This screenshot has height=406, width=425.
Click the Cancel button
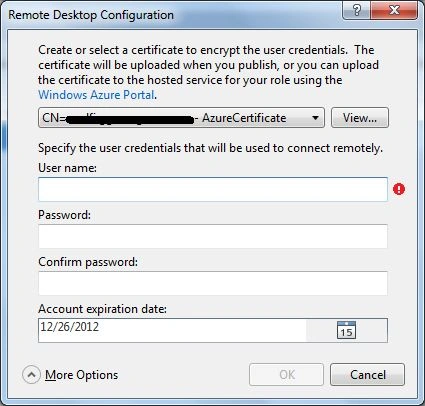point(367,374)
